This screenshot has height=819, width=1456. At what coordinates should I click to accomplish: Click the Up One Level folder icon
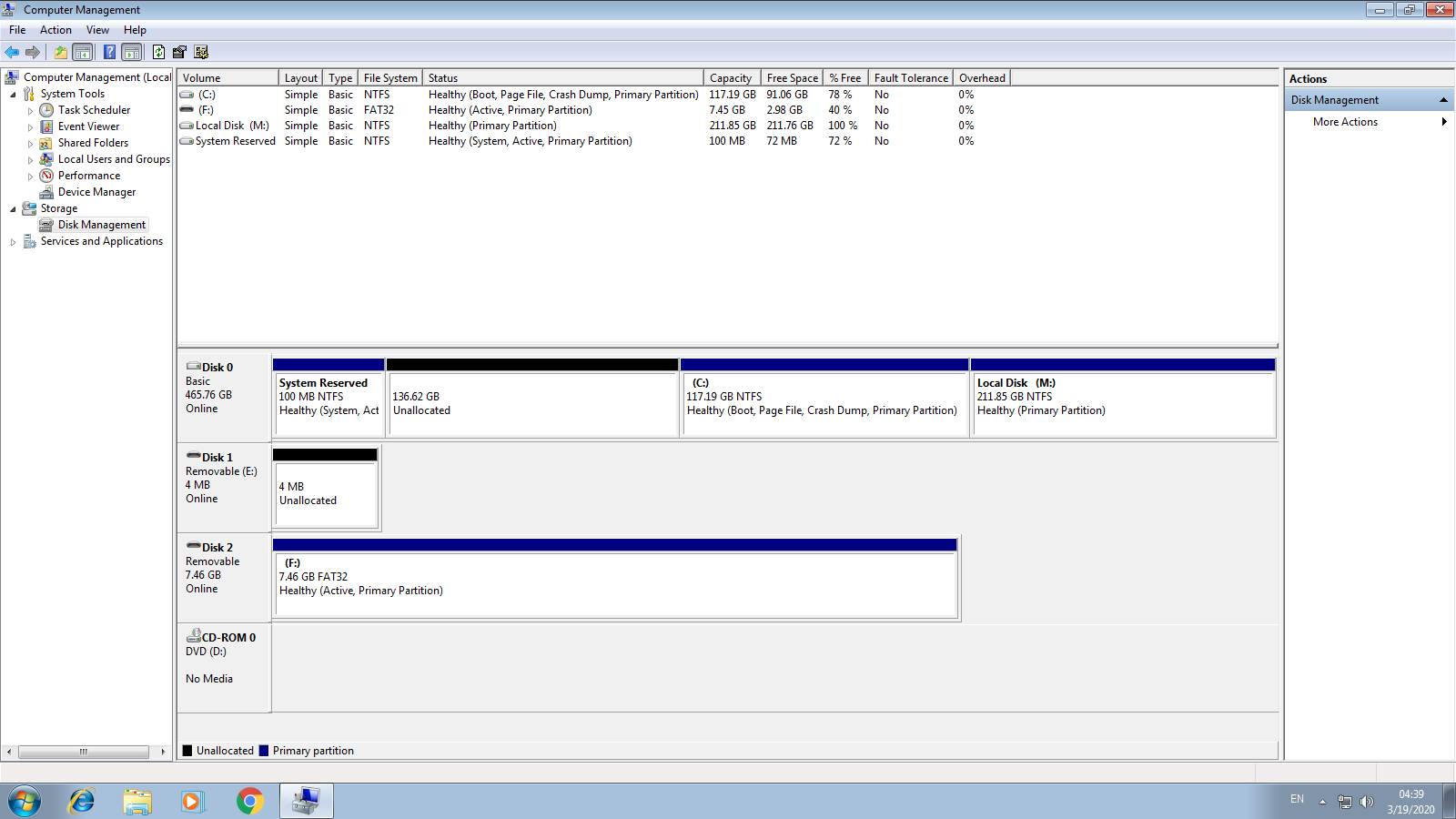60,52
